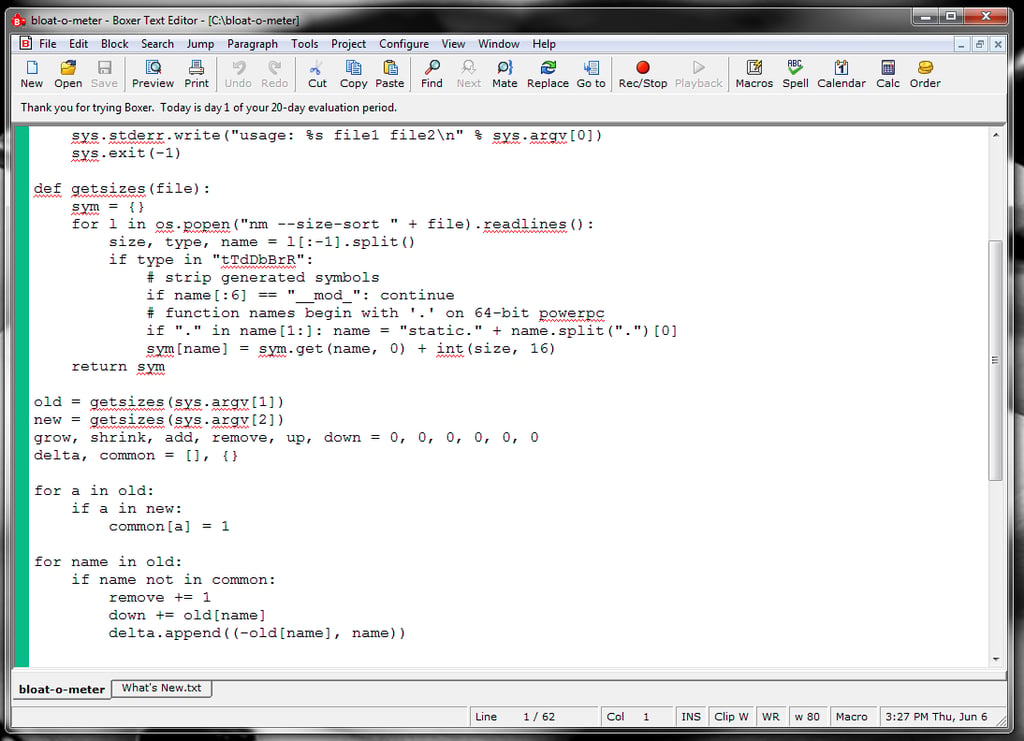This screenshot has width=1024, height=741.
Task: Toggle the WR indicator in status bar
Action: point(771,717)
